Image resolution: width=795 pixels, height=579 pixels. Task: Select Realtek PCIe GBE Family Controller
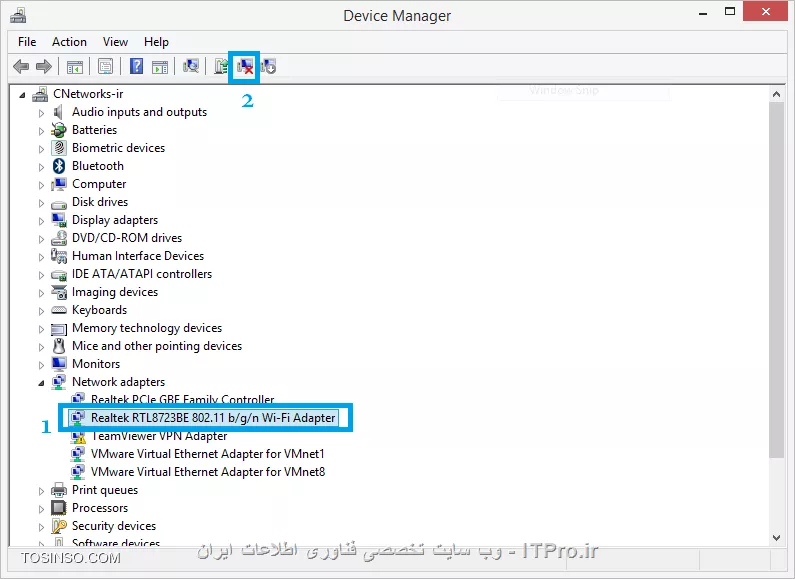(183, 400)
